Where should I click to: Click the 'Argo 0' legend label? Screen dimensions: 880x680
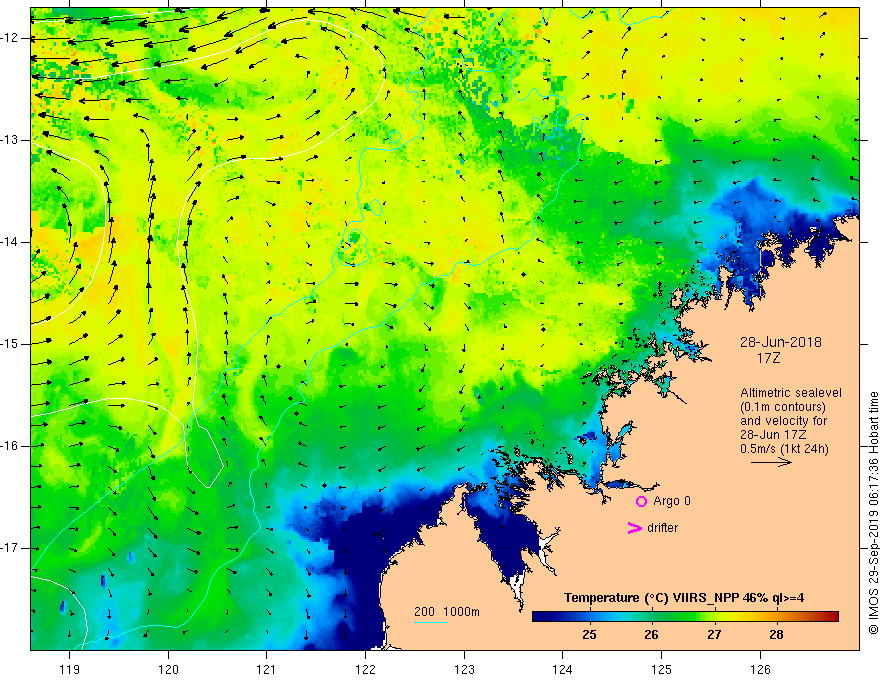click(672, 501)
